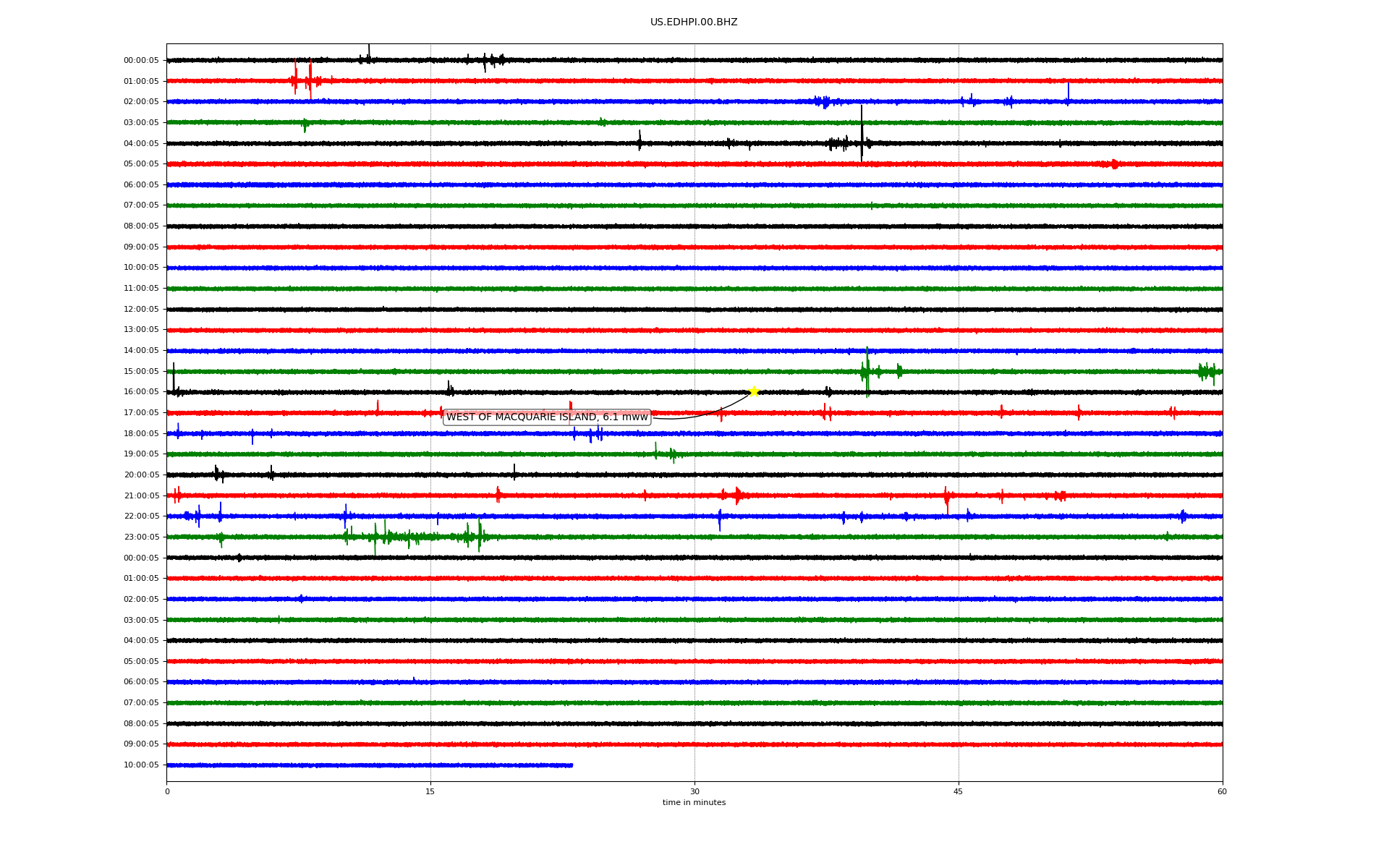
Task: Click the plot title US.EDHPI.00.BHZ
Action: click(x=694, y=22)
